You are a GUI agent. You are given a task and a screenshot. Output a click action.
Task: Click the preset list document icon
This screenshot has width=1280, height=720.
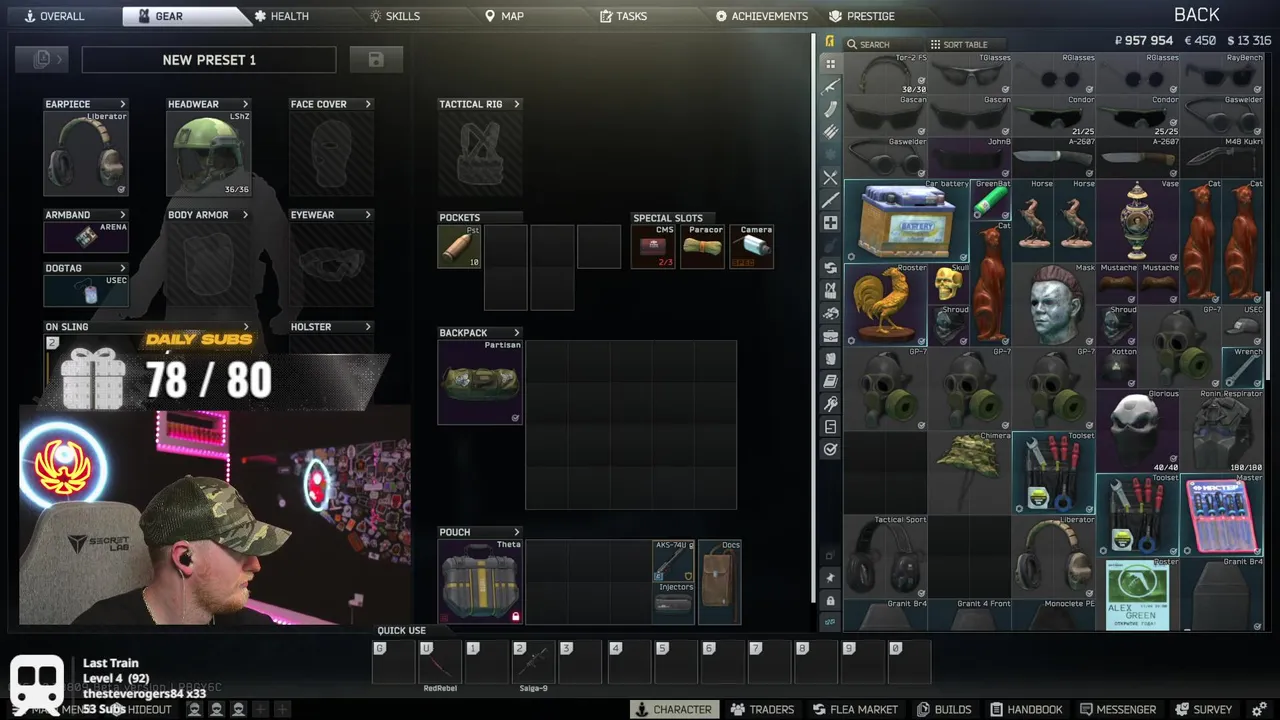tap(42, 60)
